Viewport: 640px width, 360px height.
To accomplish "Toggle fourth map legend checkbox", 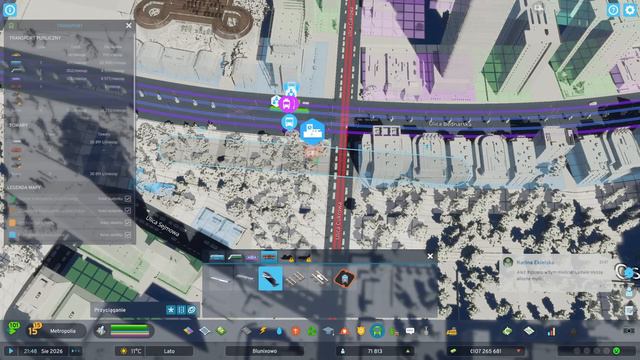I will (x=128, y=235).
